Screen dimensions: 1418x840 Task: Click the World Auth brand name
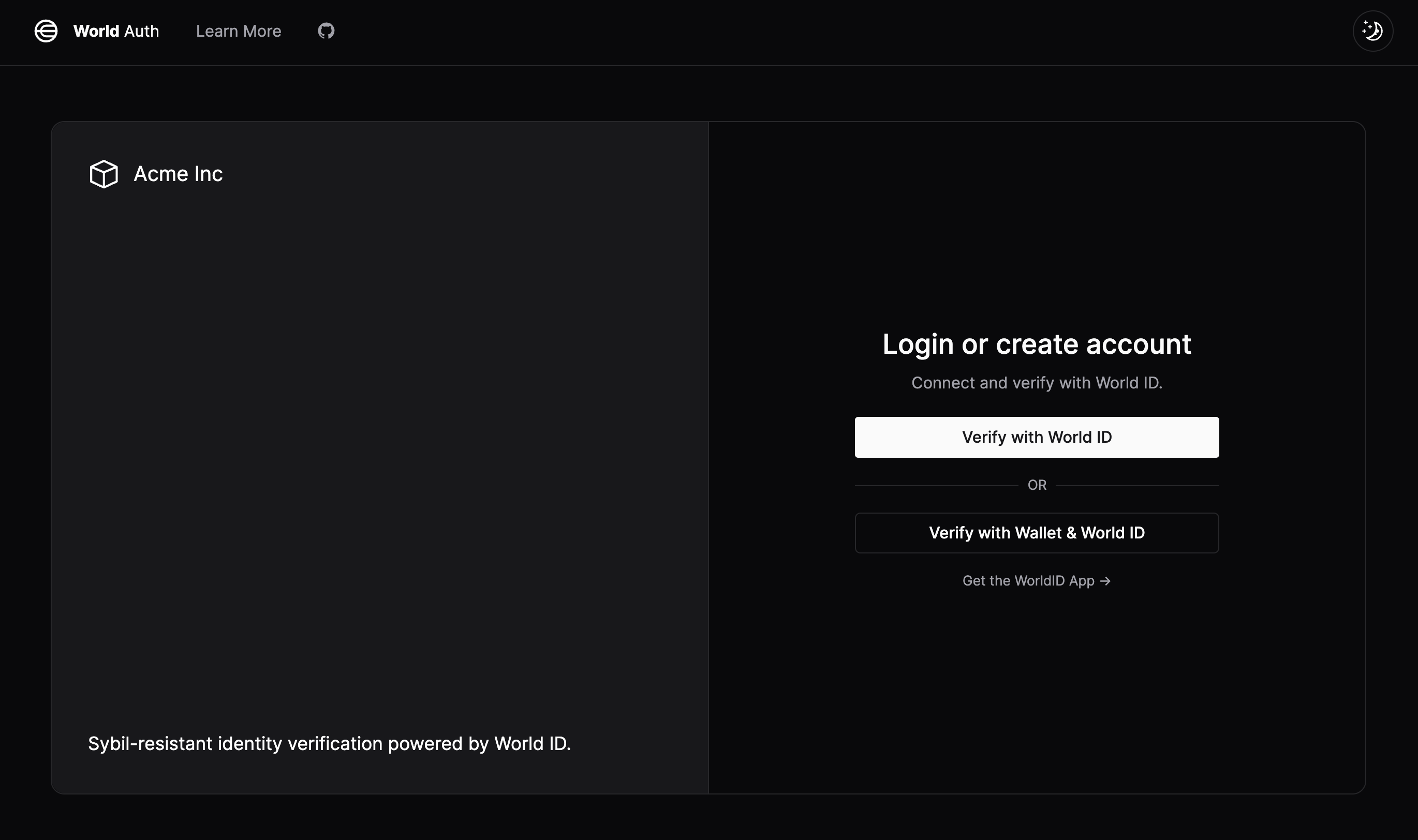pos(116,31)
